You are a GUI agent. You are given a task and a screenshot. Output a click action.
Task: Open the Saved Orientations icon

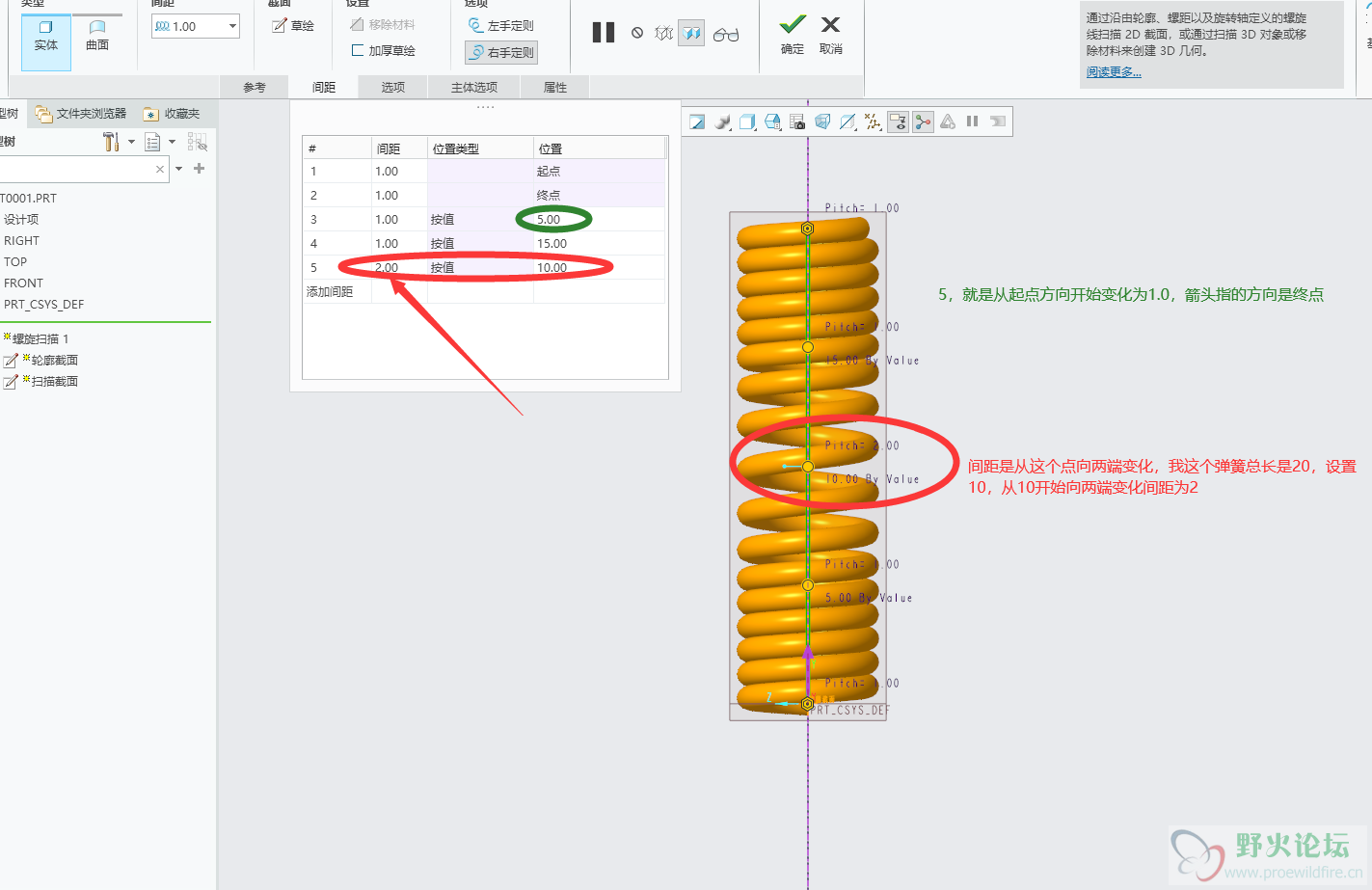(x=772, y=121)
